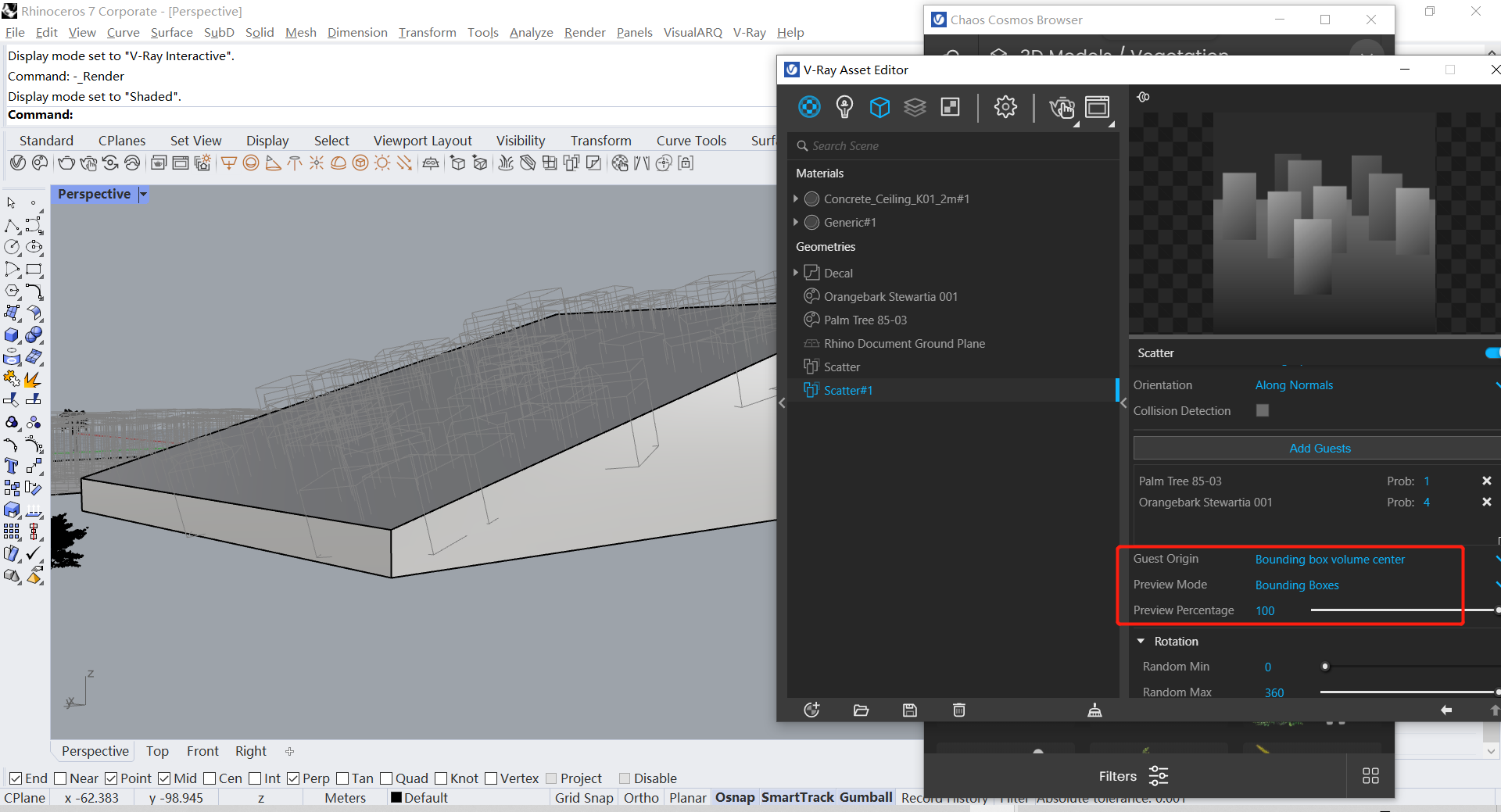Toggle Quad osnap checkbox
1501x812 pixels.
(x=386, y=778)
